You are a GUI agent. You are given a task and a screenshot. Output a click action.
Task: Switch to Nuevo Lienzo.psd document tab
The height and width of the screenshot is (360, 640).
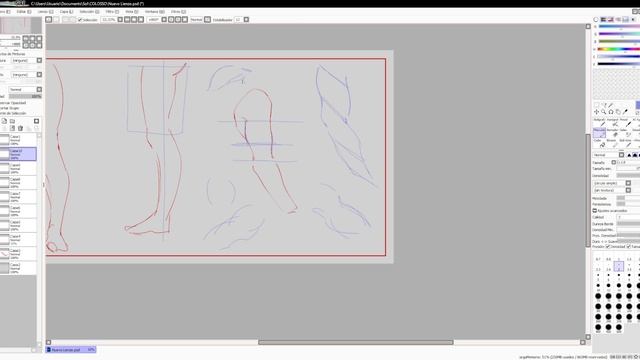click(71, 350)
